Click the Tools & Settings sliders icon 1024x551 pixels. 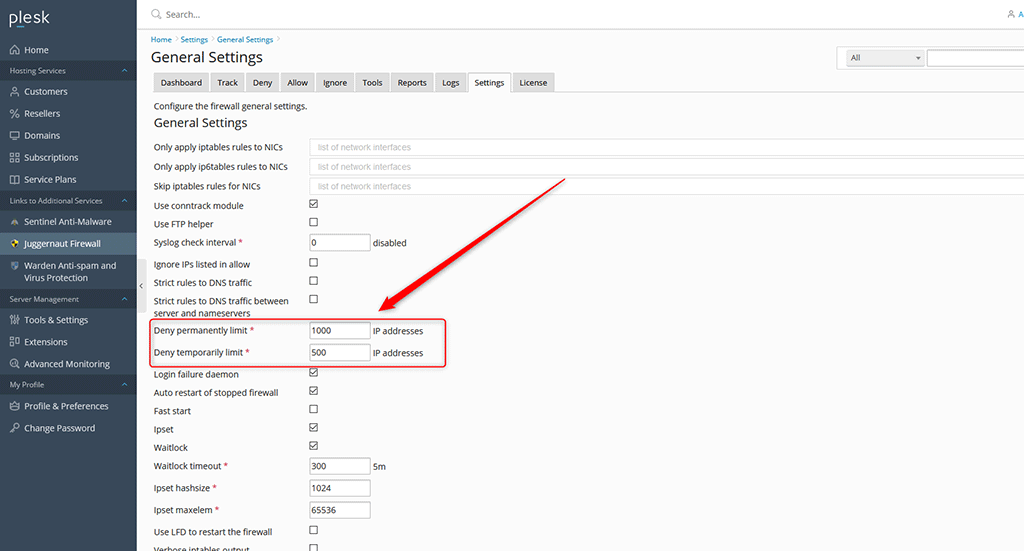14,320
